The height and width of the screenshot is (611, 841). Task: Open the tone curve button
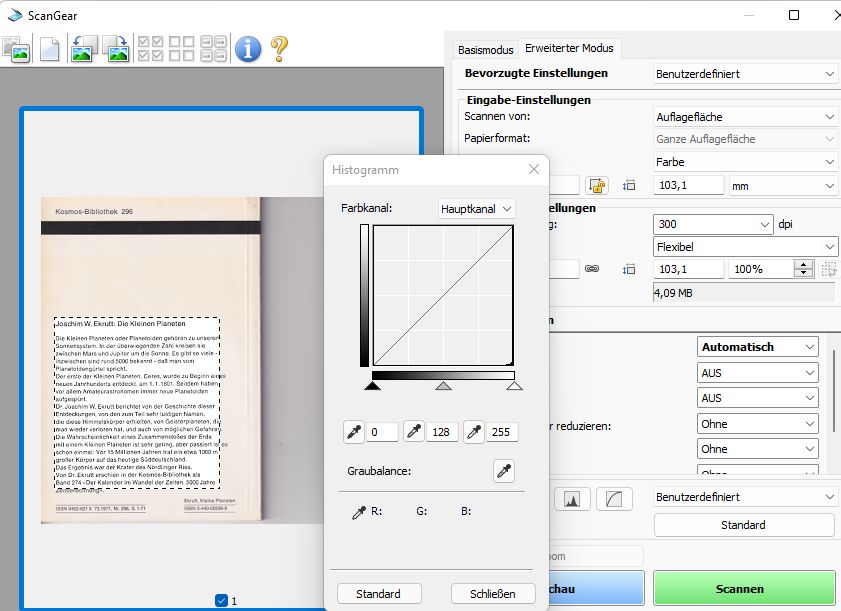[614, 499]
